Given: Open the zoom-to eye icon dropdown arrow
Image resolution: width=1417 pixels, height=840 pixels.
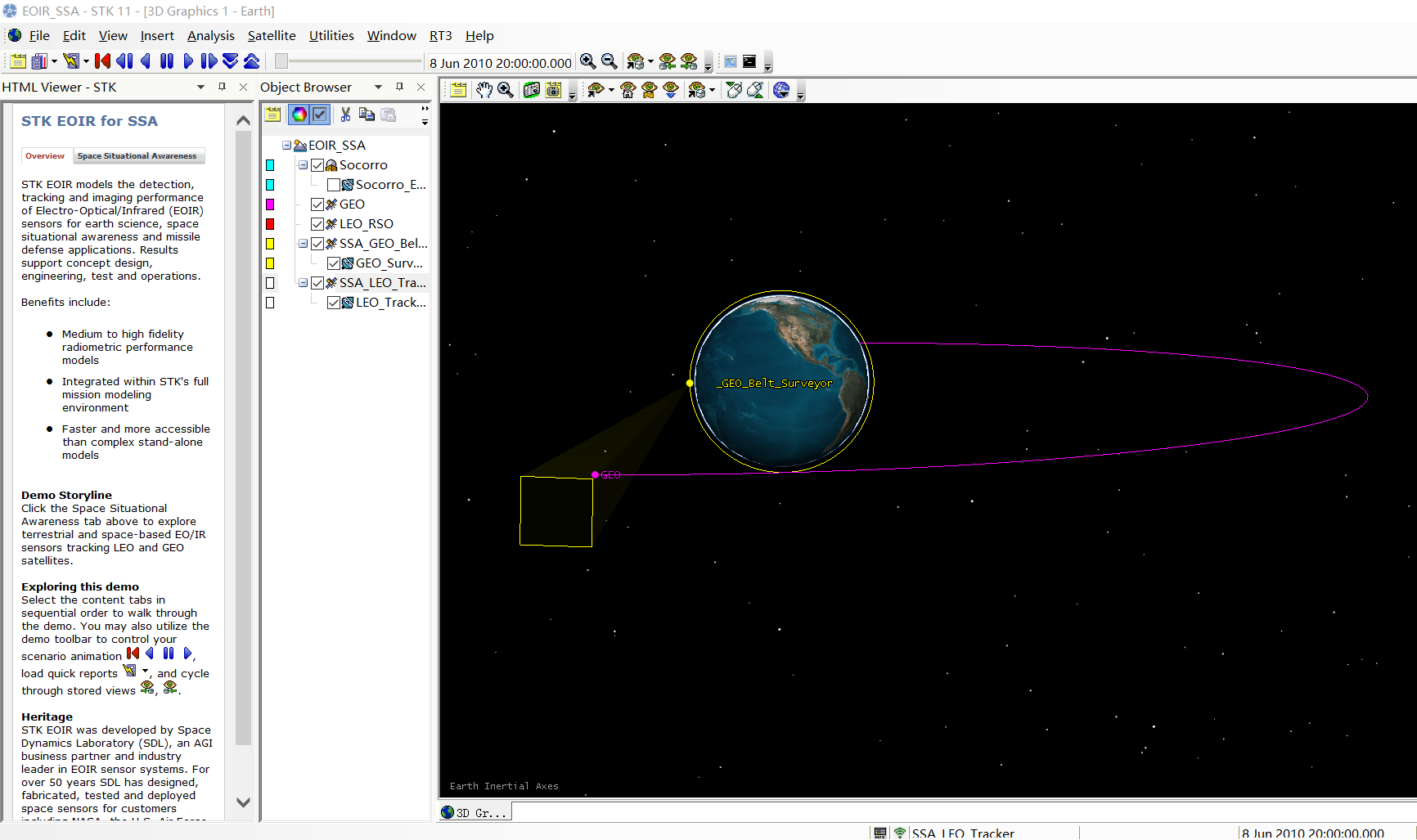Looking at the screenshot, I should click(x=611, y=90).
